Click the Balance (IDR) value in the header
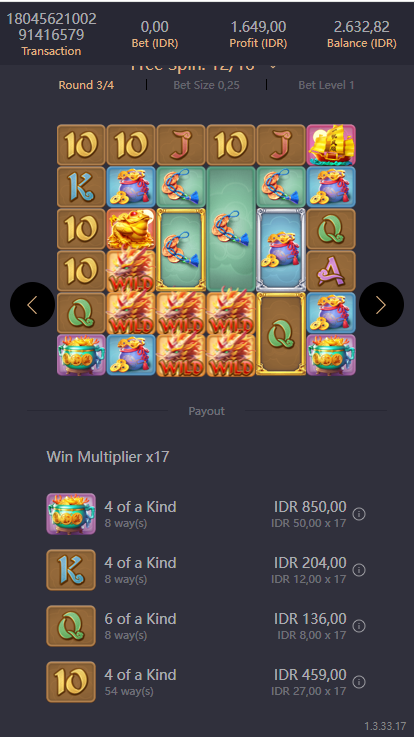 point(362,27)
